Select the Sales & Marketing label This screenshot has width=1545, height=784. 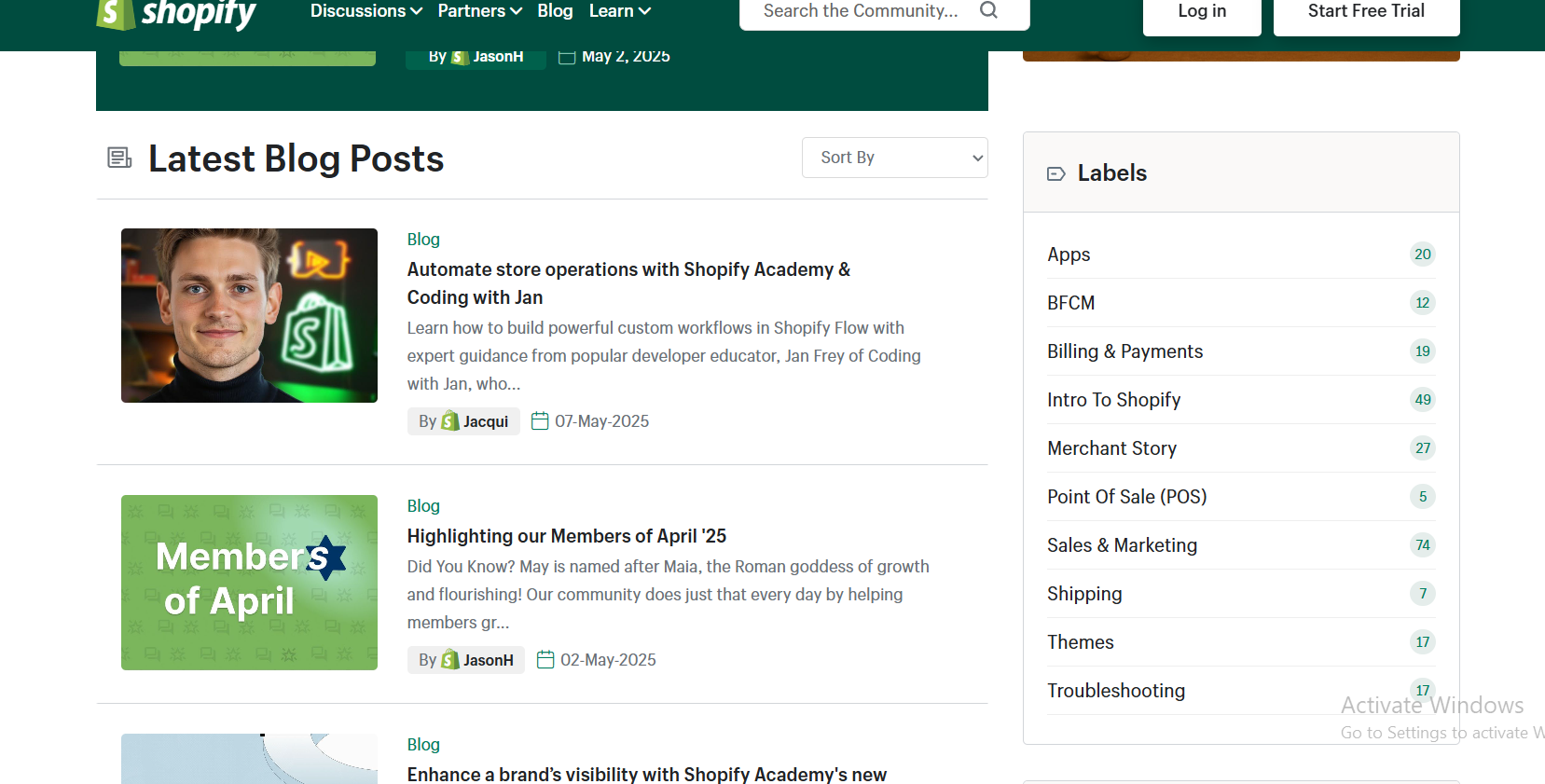click(x=1123, y=545)
